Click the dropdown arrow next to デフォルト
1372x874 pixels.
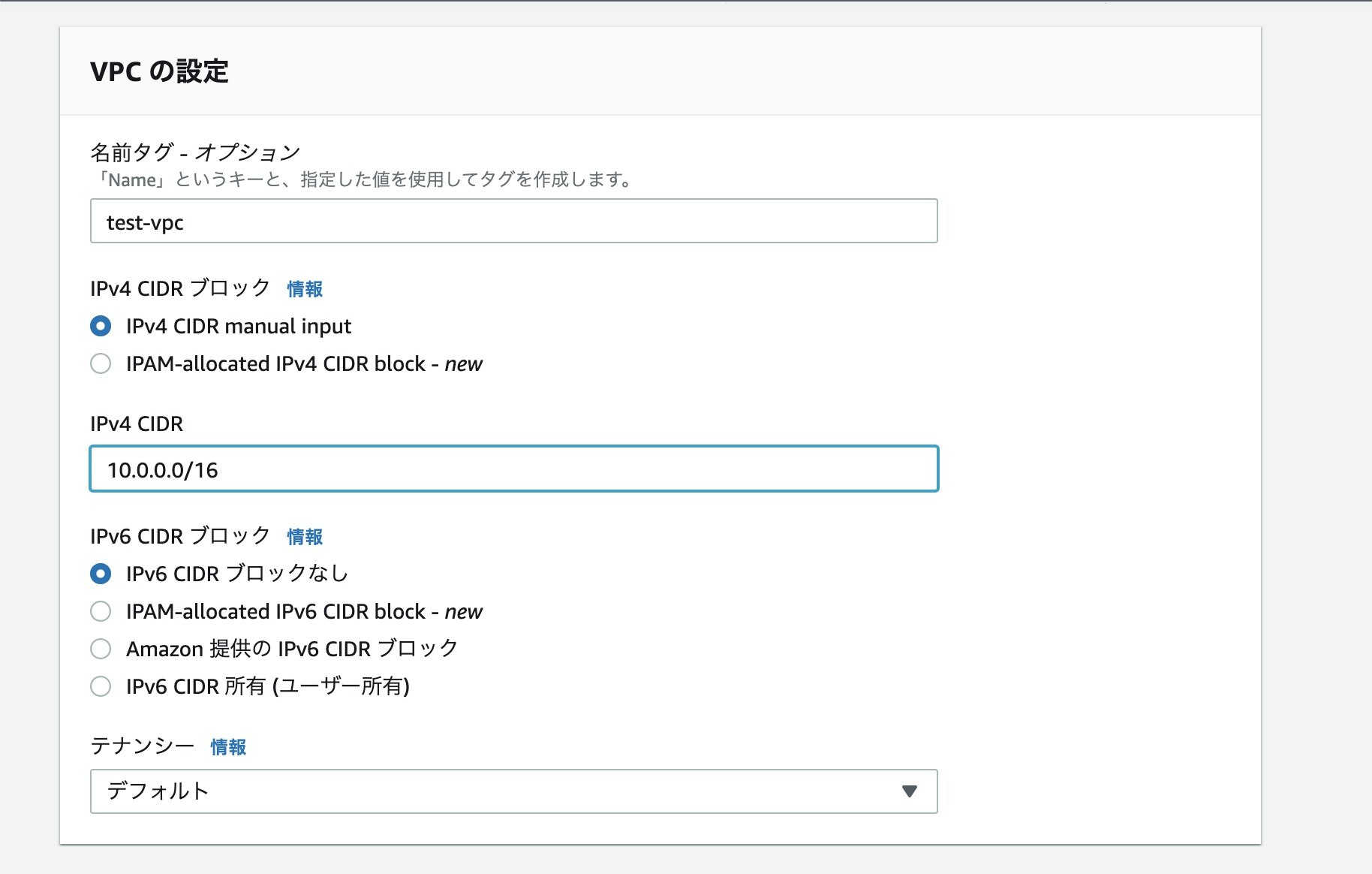pyautogui.click(x=910, y=791)
